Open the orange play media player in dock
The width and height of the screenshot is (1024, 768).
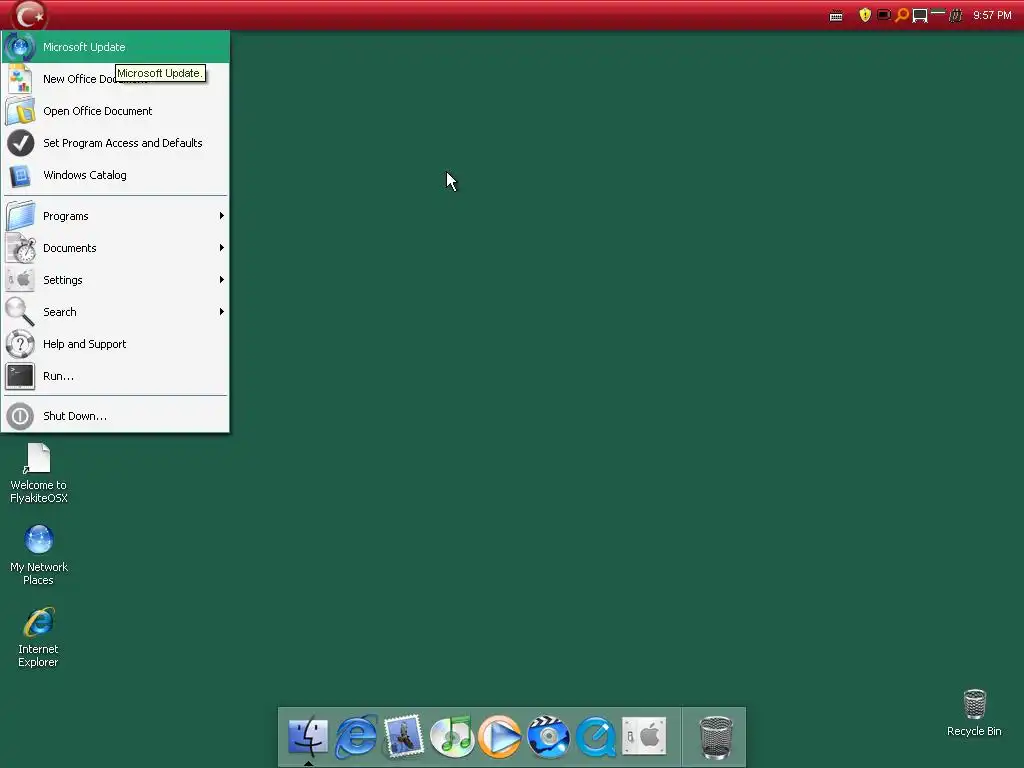click(x=500, y=736)
